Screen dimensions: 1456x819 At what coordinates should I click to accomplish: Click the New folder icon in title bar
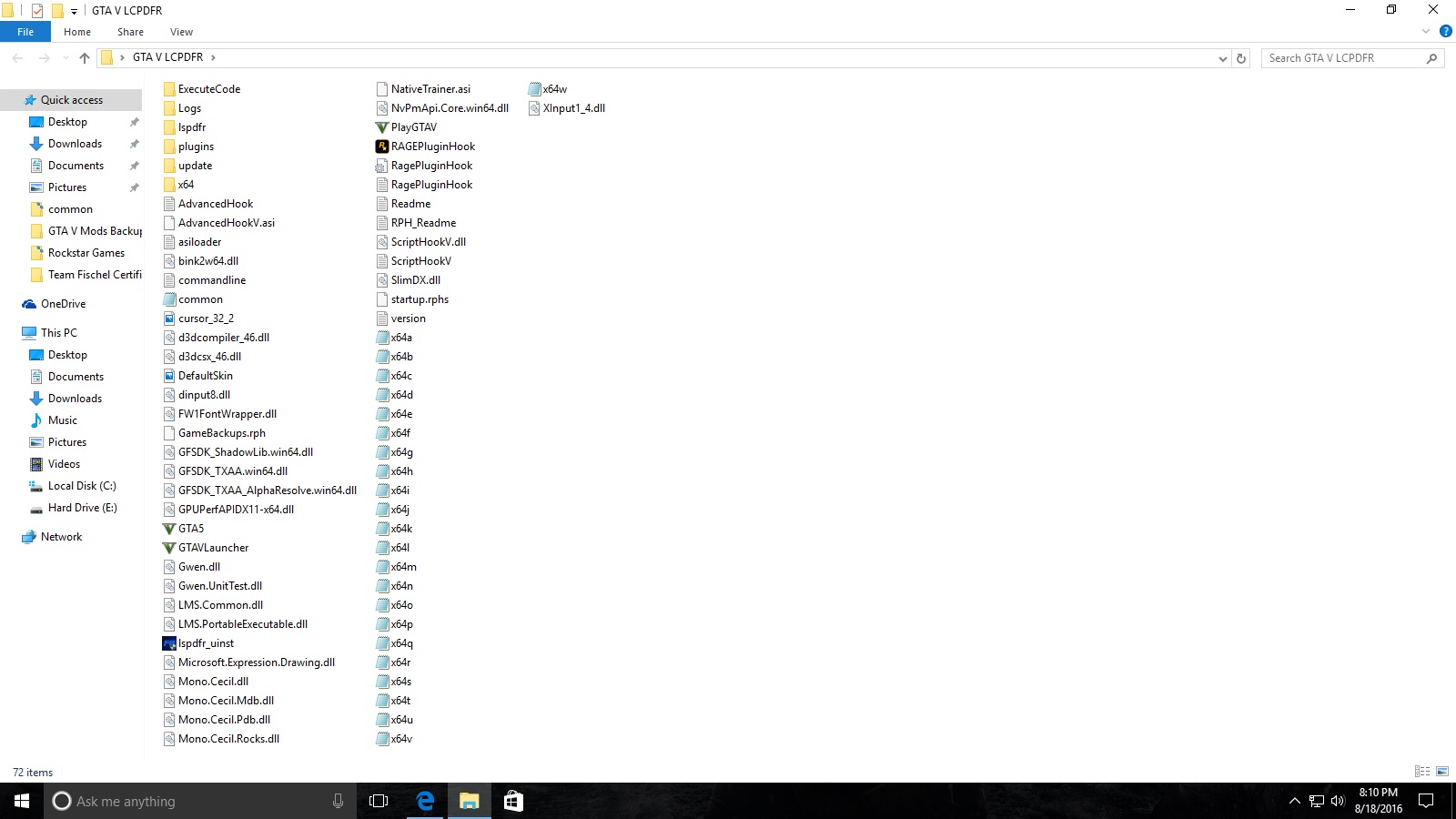[x=57, y=10]
